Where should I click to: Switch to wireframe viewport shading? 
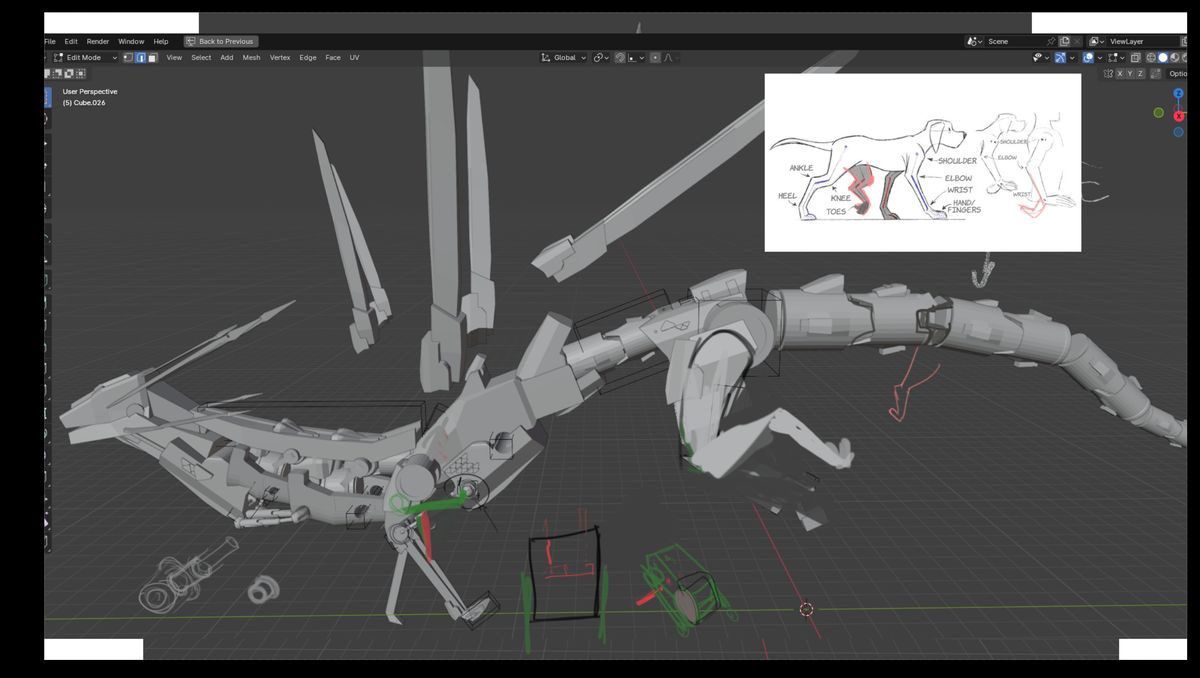1151,58
